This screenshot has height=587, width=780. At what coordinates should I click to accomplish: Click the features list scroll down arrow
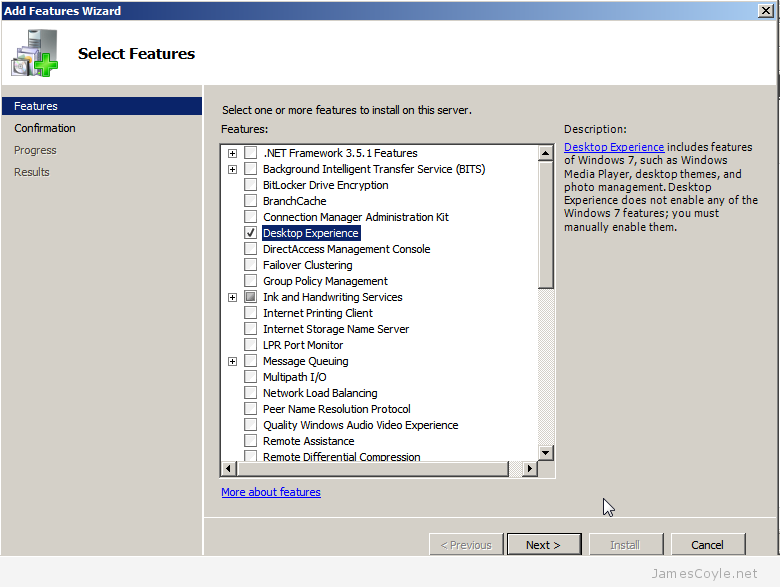546,453
